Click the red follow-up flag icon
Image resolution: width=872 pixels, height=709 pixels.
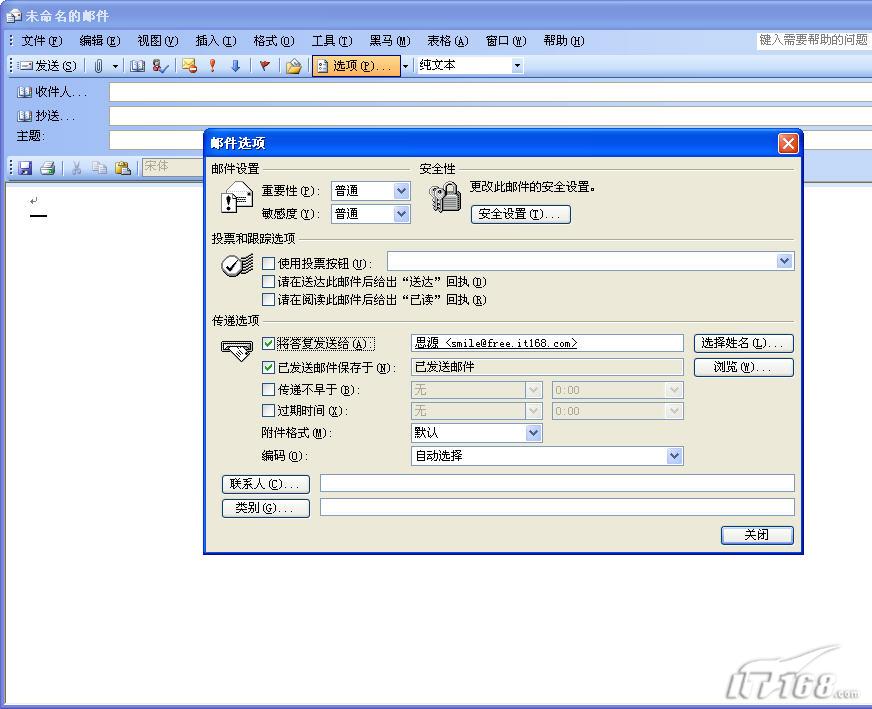tap(265, 66)
